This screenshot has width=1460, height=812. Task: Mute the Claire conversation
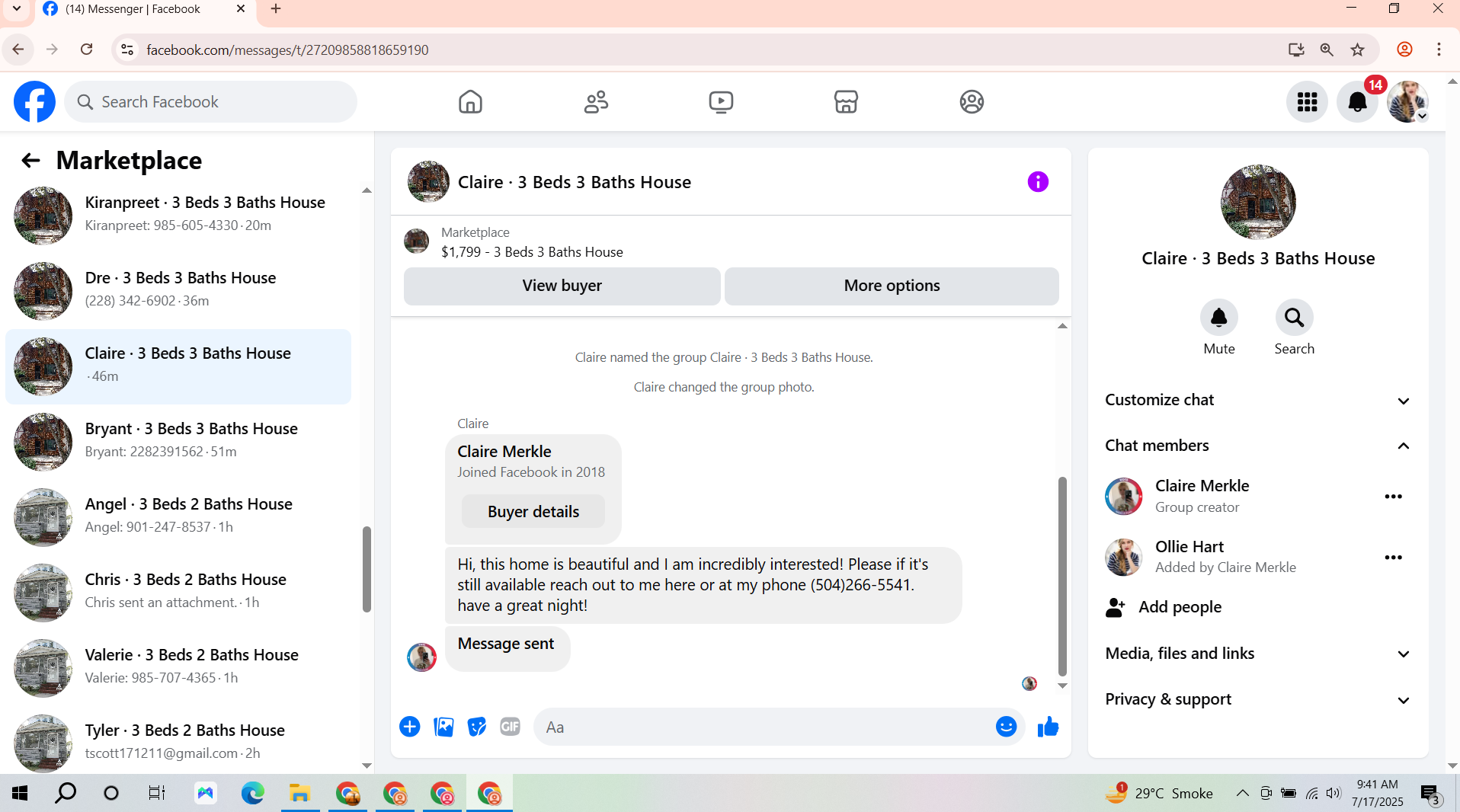[x=1219, y=318]
